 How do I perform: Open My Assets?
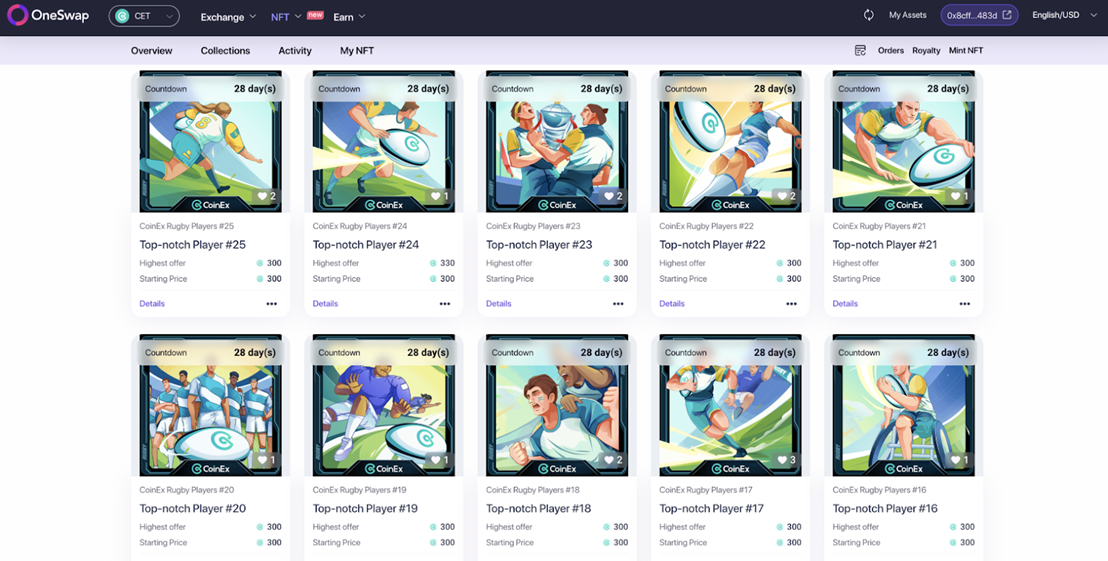point(907,15)
